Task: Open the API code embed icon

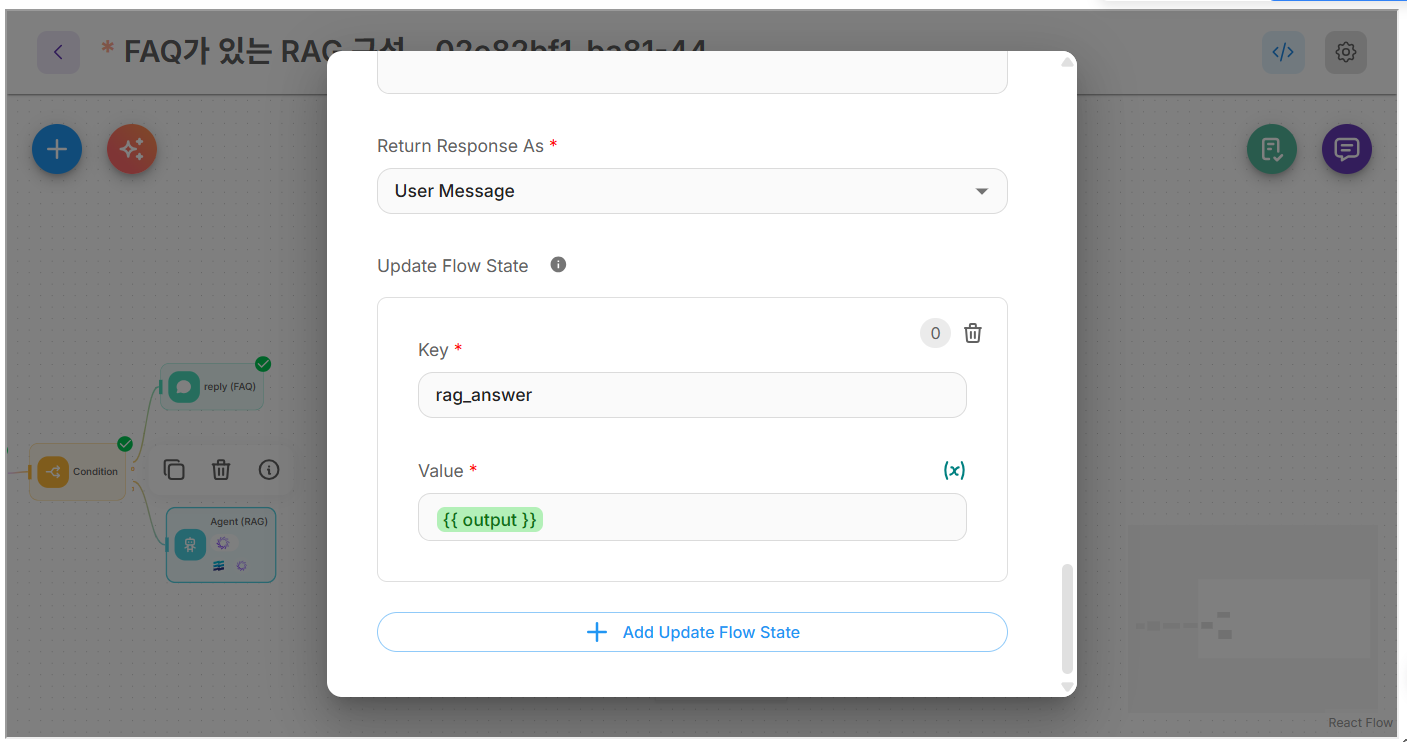Action: [1283, 52]
